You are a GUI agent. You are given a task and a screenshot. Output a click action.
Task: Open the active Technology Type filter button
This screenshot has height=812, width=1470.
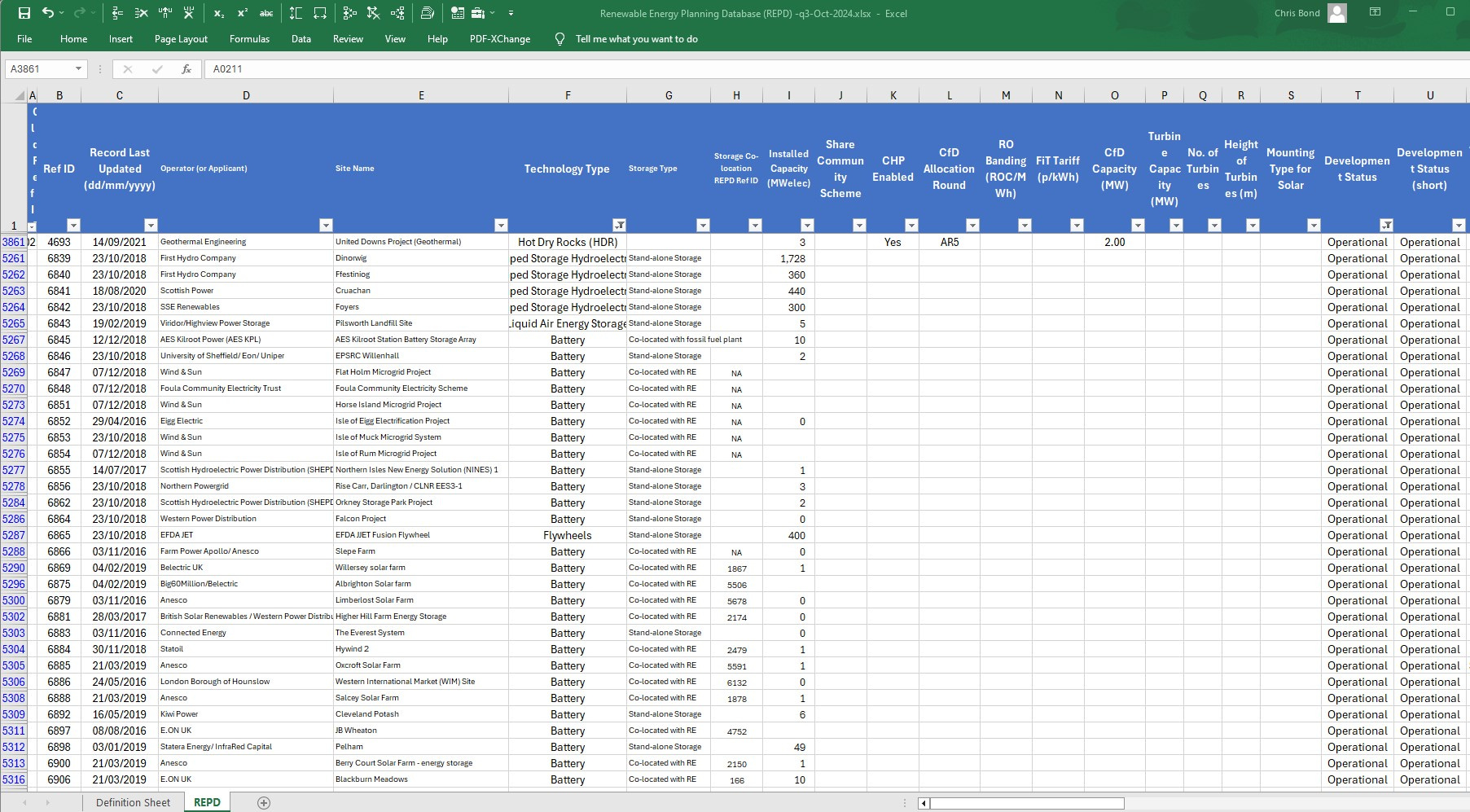pos(619,225)
